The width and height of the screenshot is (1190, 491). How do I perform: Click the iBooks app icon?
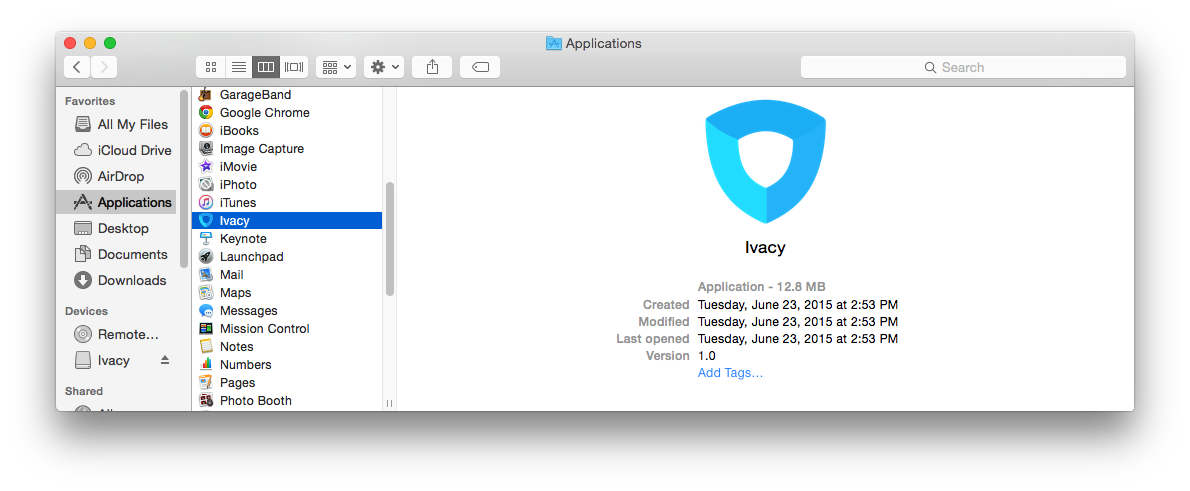206,131
